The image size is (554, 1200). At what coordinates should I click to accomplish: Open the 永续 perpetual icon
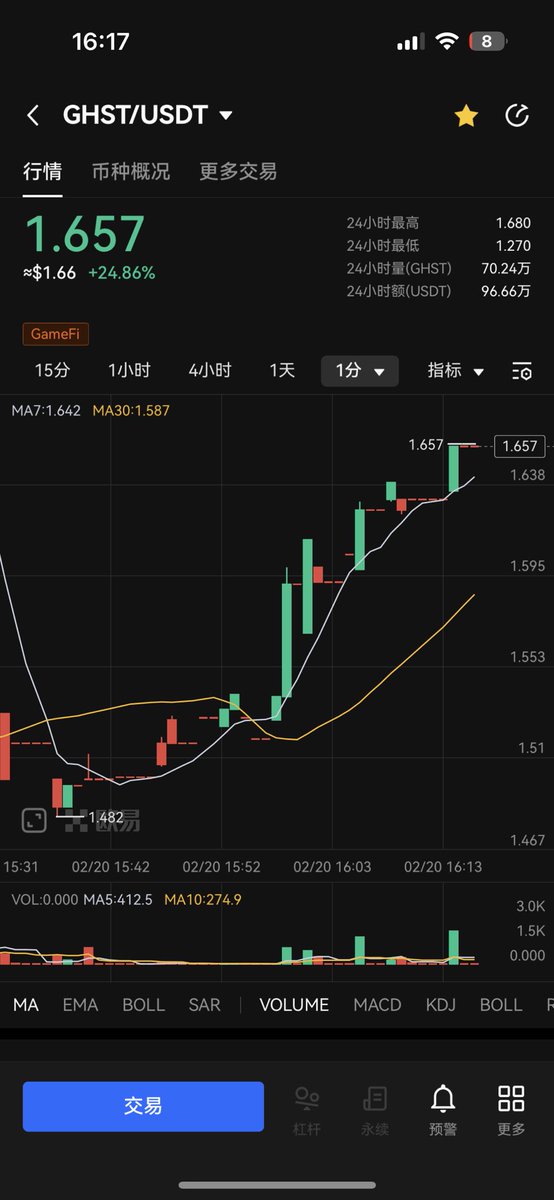click(x=375, y=1111)
